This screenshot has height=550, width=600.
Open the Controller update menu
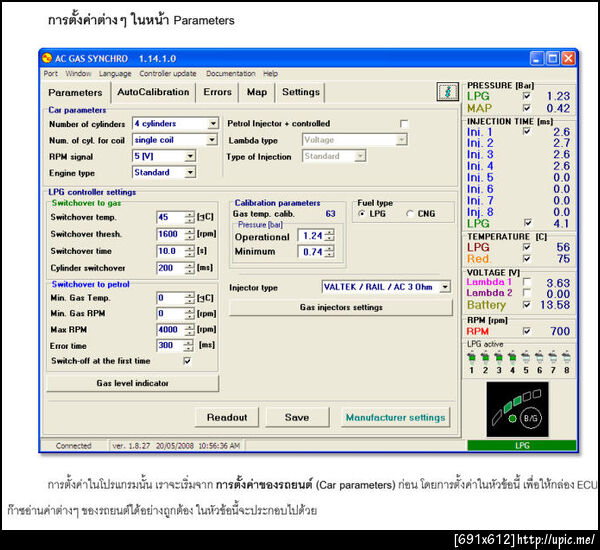pyautogui.click(x=168, y=73)
